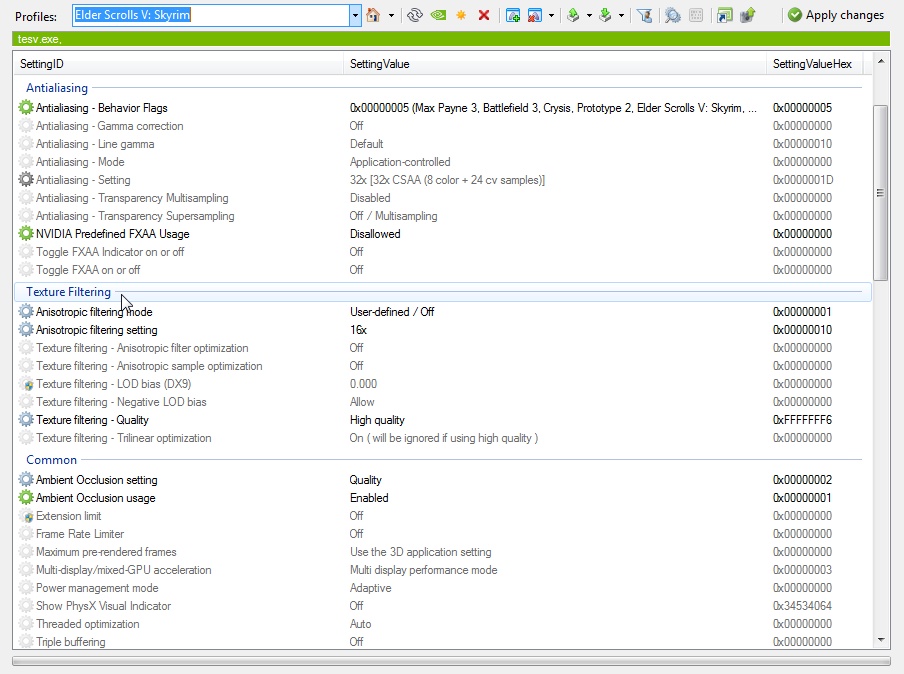
Task: Sort by the SettingID column header
Action: (178, 63)
